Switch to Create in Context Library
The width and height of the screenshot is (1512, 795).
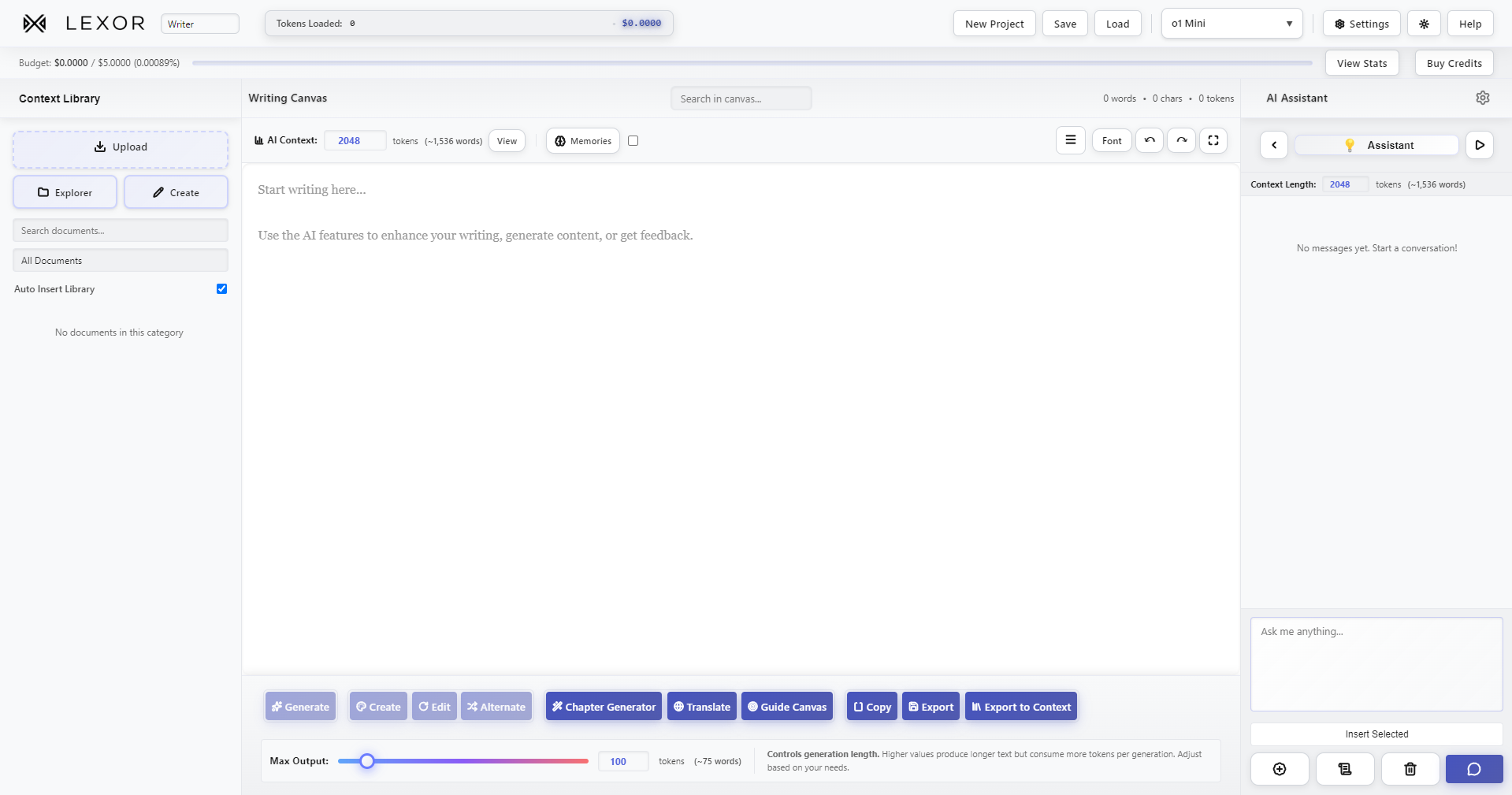tap(175, 191)
